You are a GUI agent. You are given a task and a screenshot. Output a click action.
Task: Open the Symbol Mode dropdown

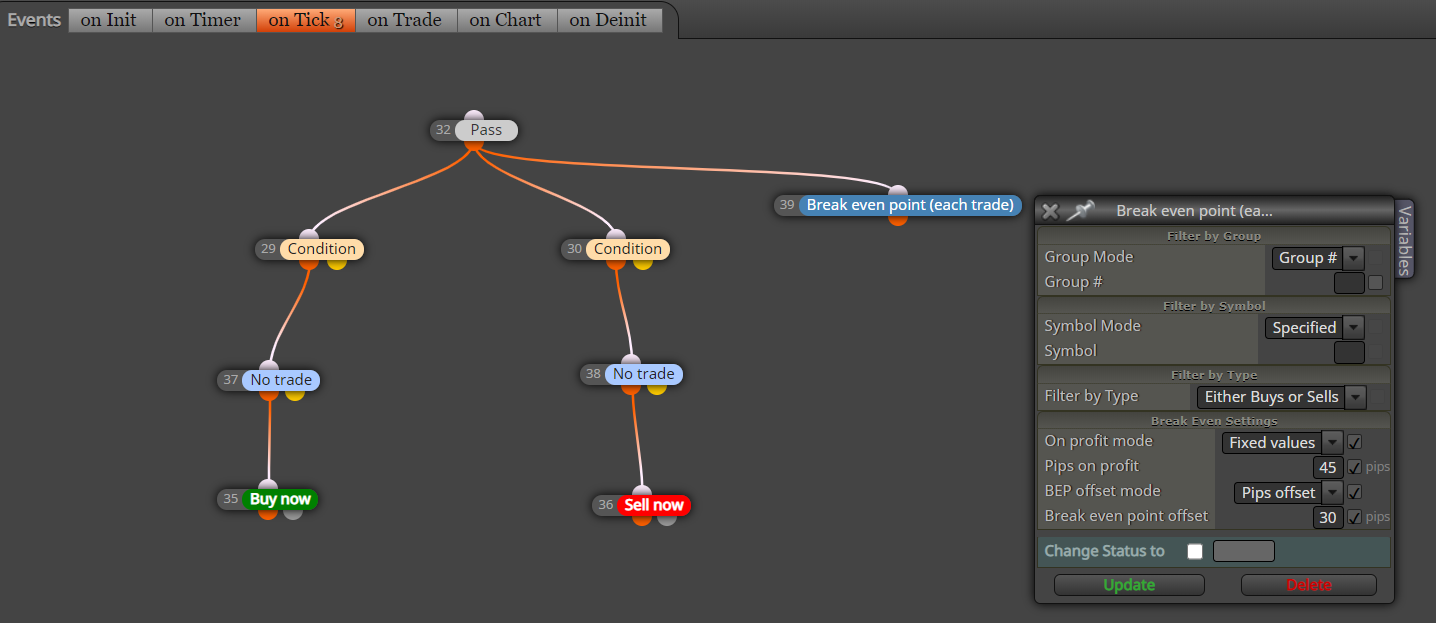coord(1314,327)
